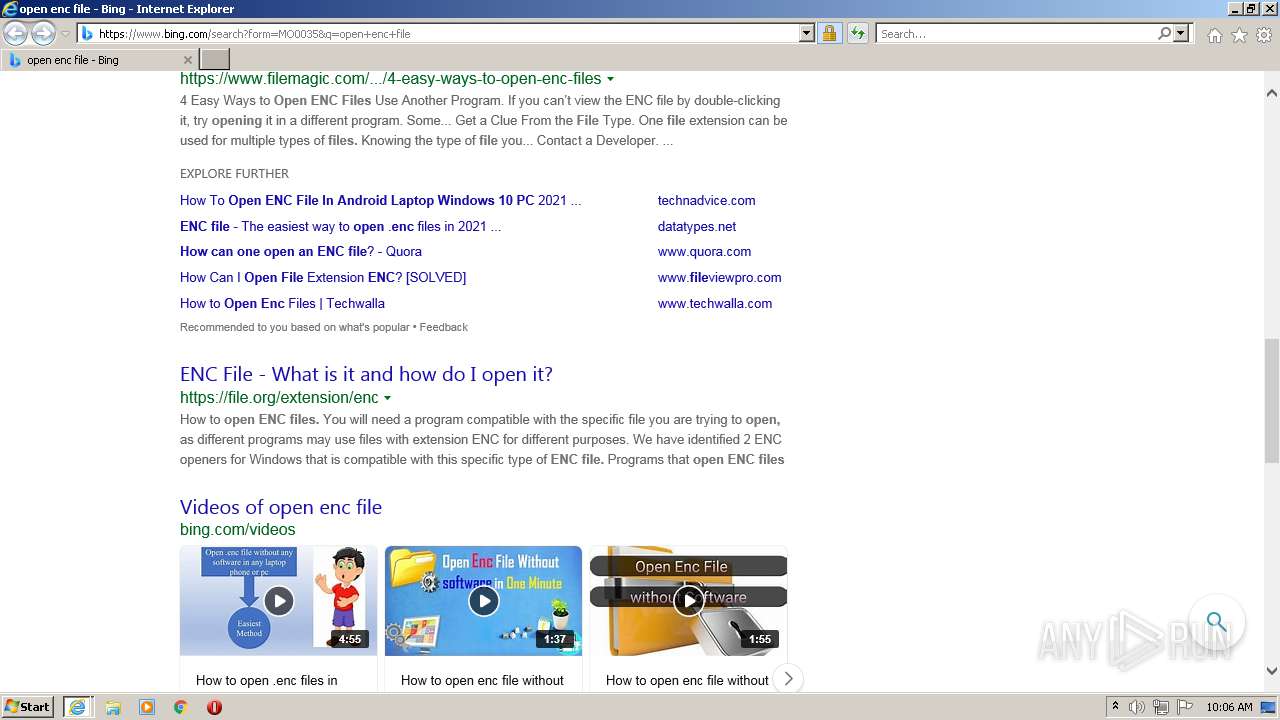This screenshot has height=720, width=1280.
Task: Click the Action Center flag icon
Action: pyautogui.click(x=1185, y=707)
